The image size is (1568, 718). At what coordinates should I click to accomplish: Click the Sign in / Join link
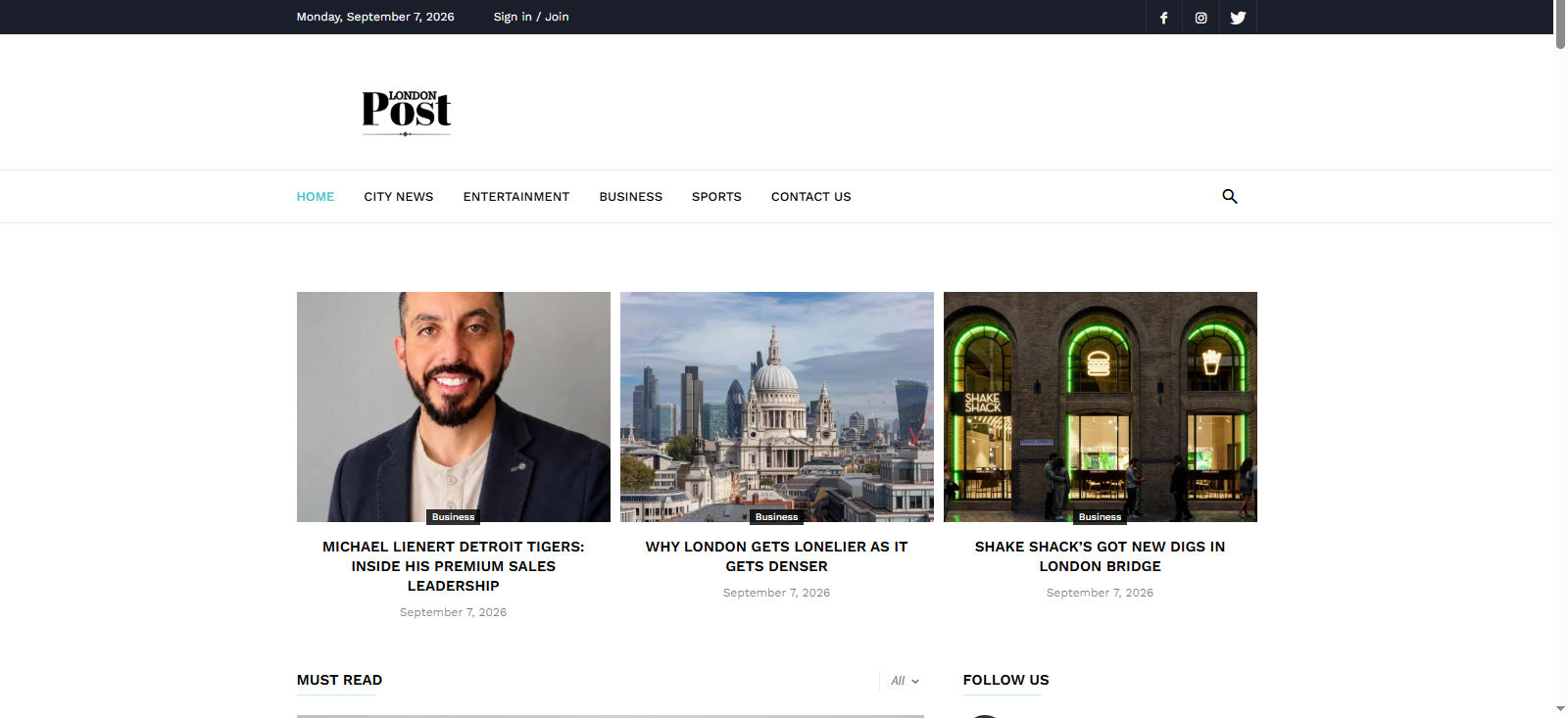[531, 17]
